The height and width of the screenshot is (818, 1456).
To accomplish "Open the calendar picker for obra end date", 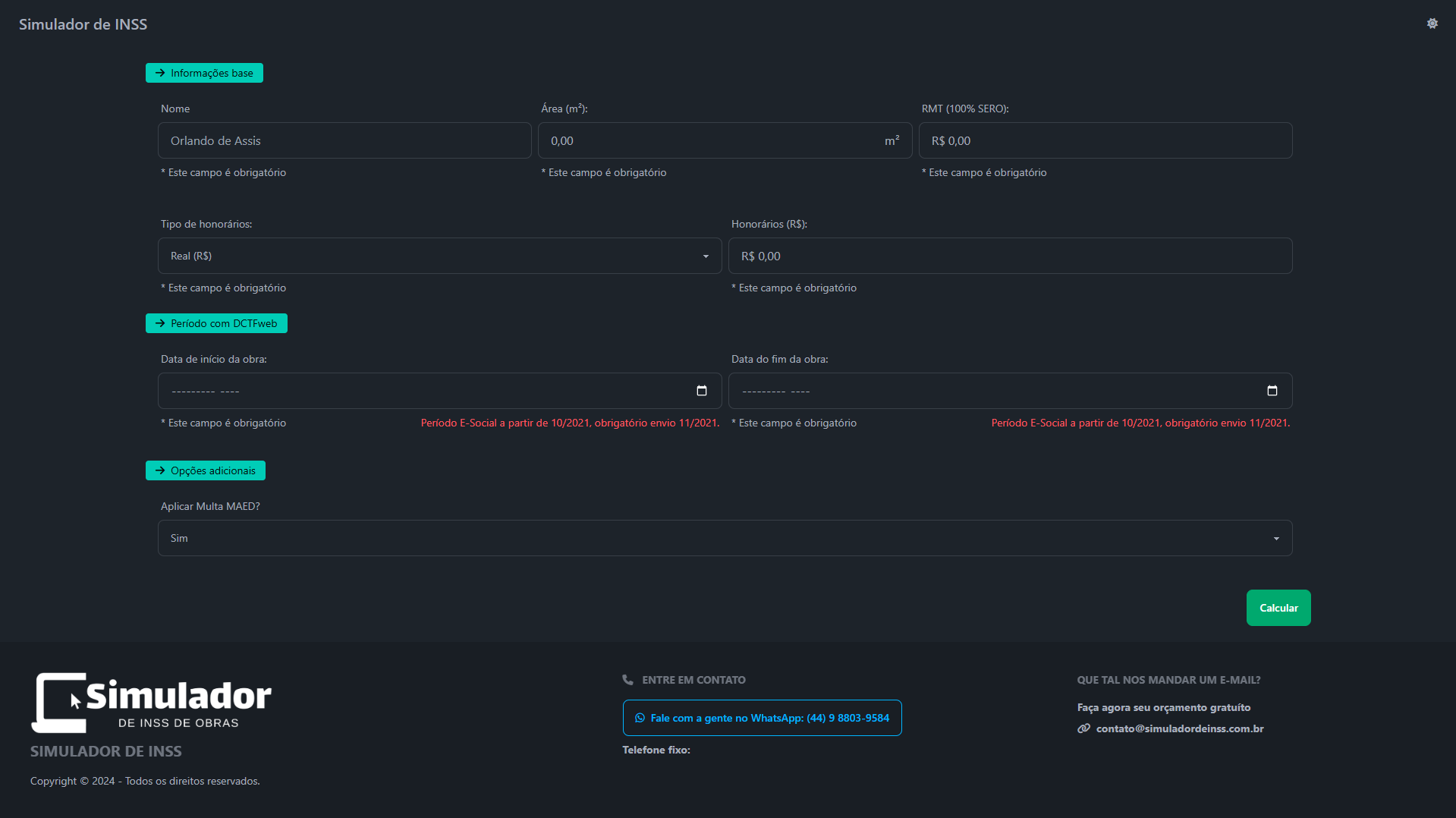I will coord(1272,391).
